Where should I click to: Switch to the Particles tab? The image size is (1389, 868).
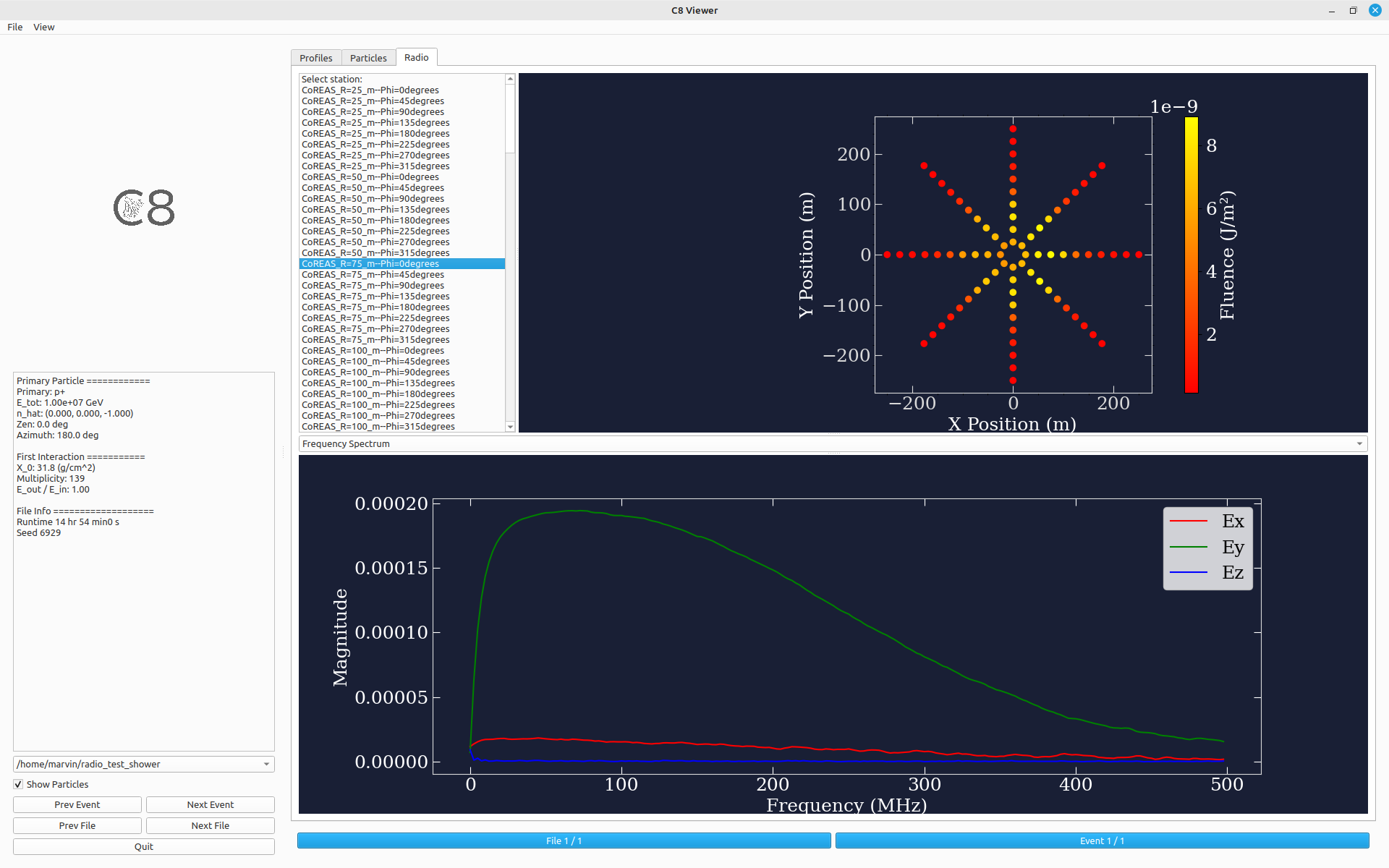(368, 58)
